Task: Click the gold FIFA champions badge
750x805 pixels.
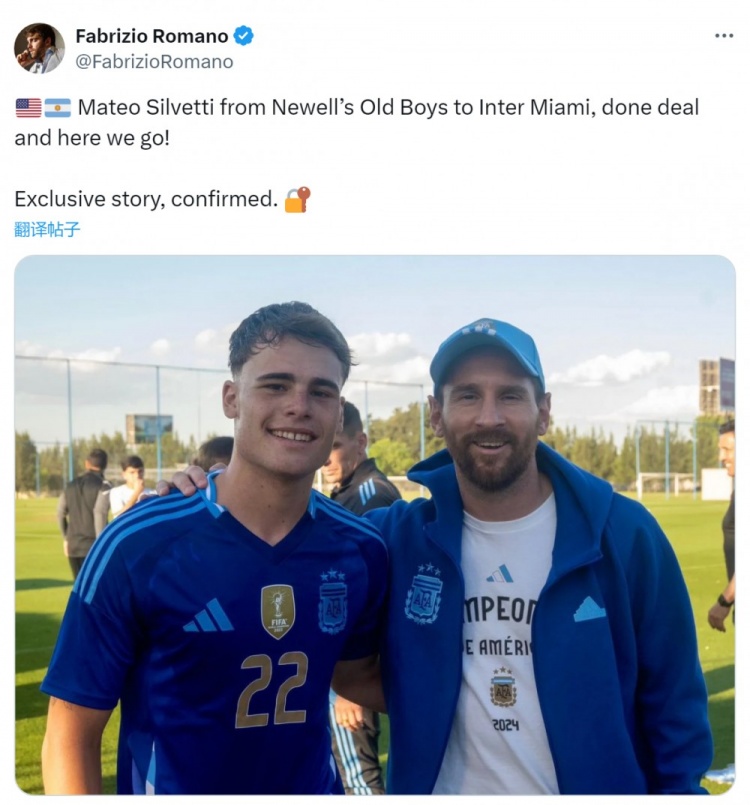Action: coord(278,610)
